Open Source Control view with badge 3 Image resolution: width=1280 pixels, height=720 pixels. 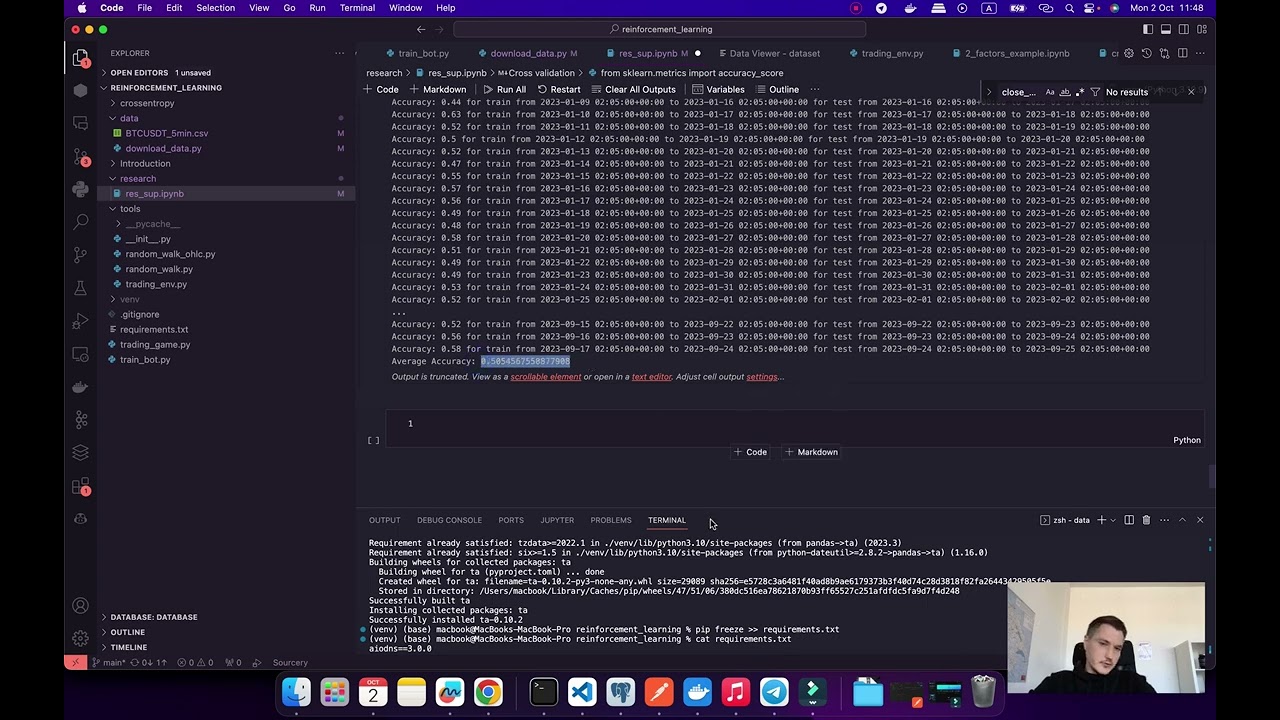pos(81,156)
